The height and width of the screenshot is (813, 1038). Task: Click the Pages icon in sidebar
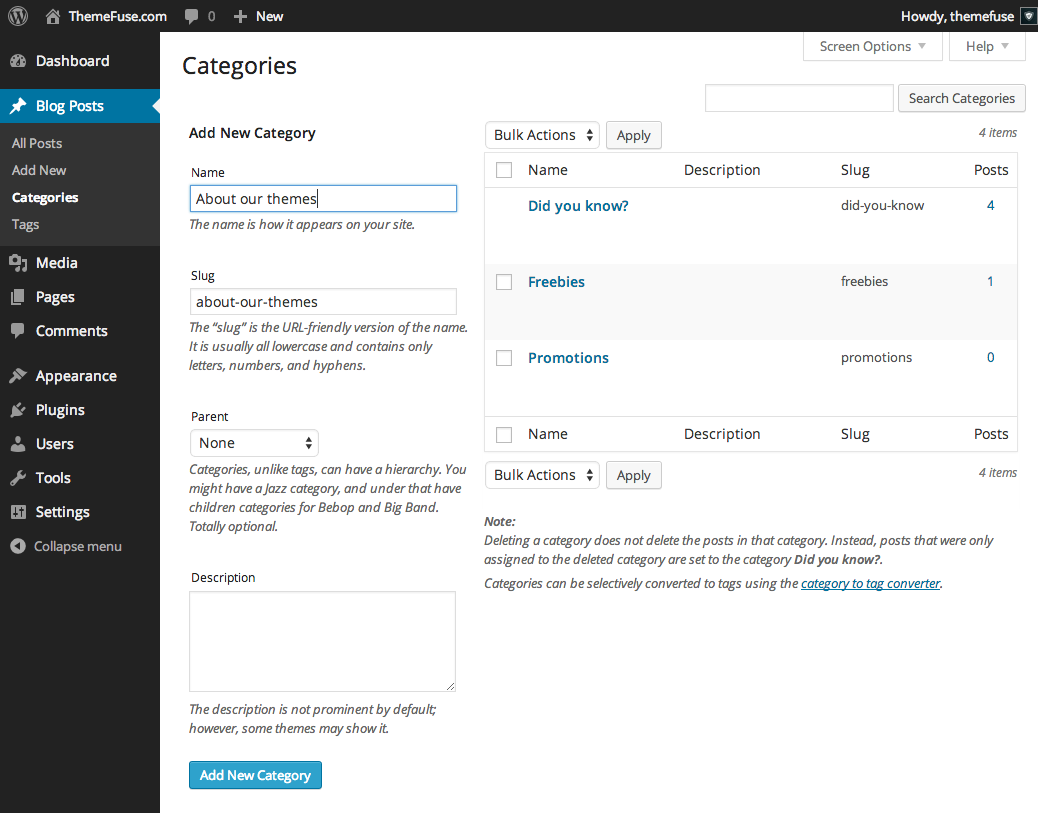pos(19,297)
